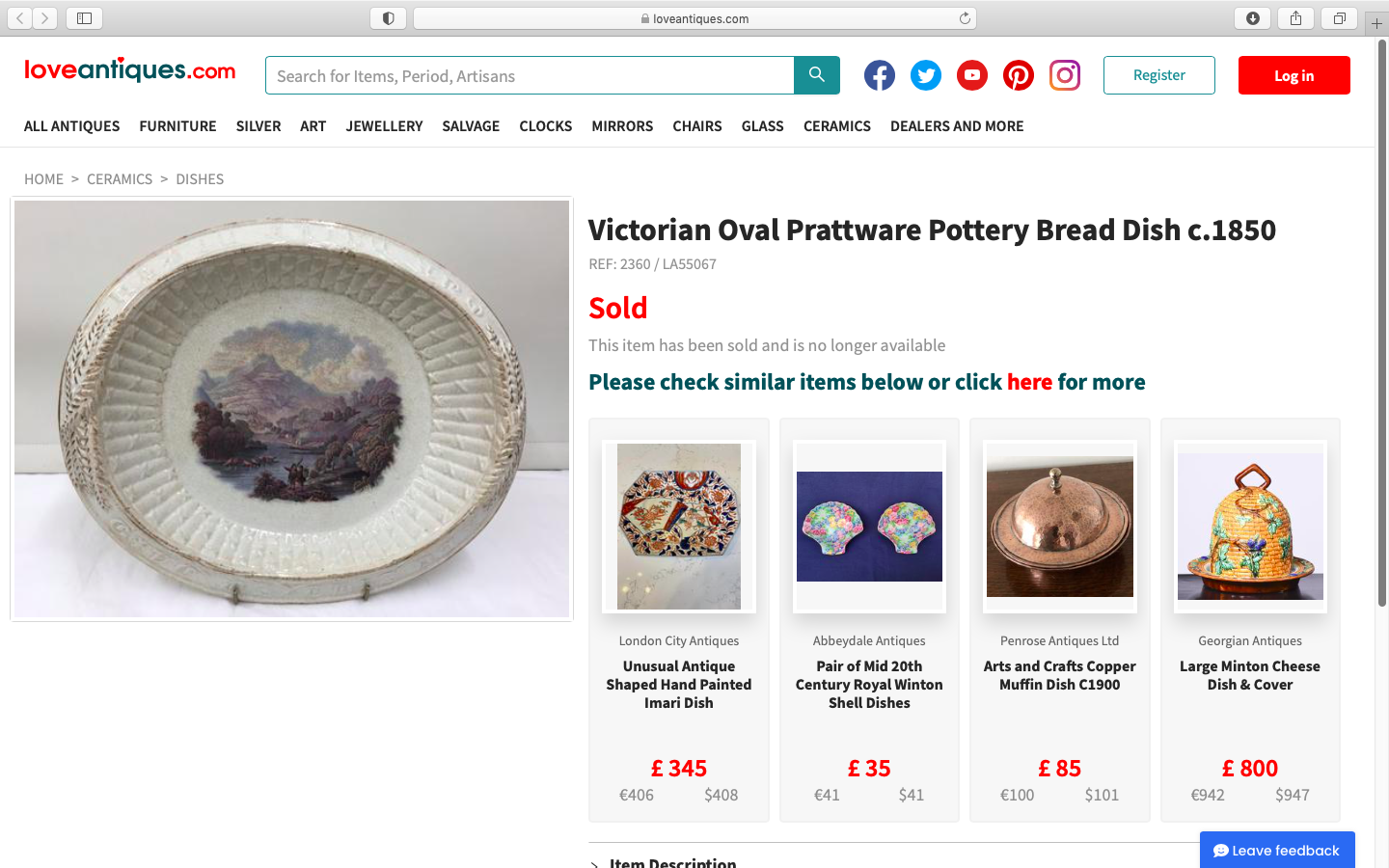The width and height of the screenshot is (1389, 868).
Task: Click the Leave feedback button
Action: click(x=1276, y=850)
